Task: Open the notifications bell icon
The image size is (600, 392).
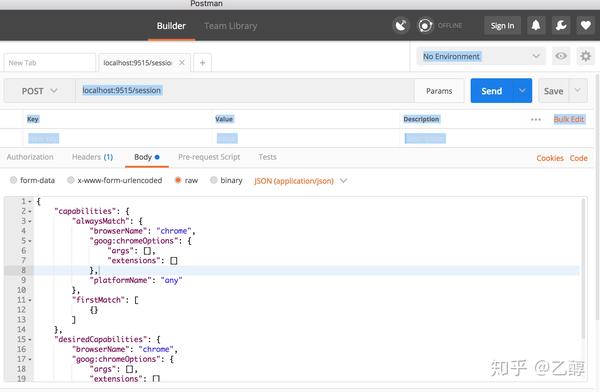Action: (536, 26)
